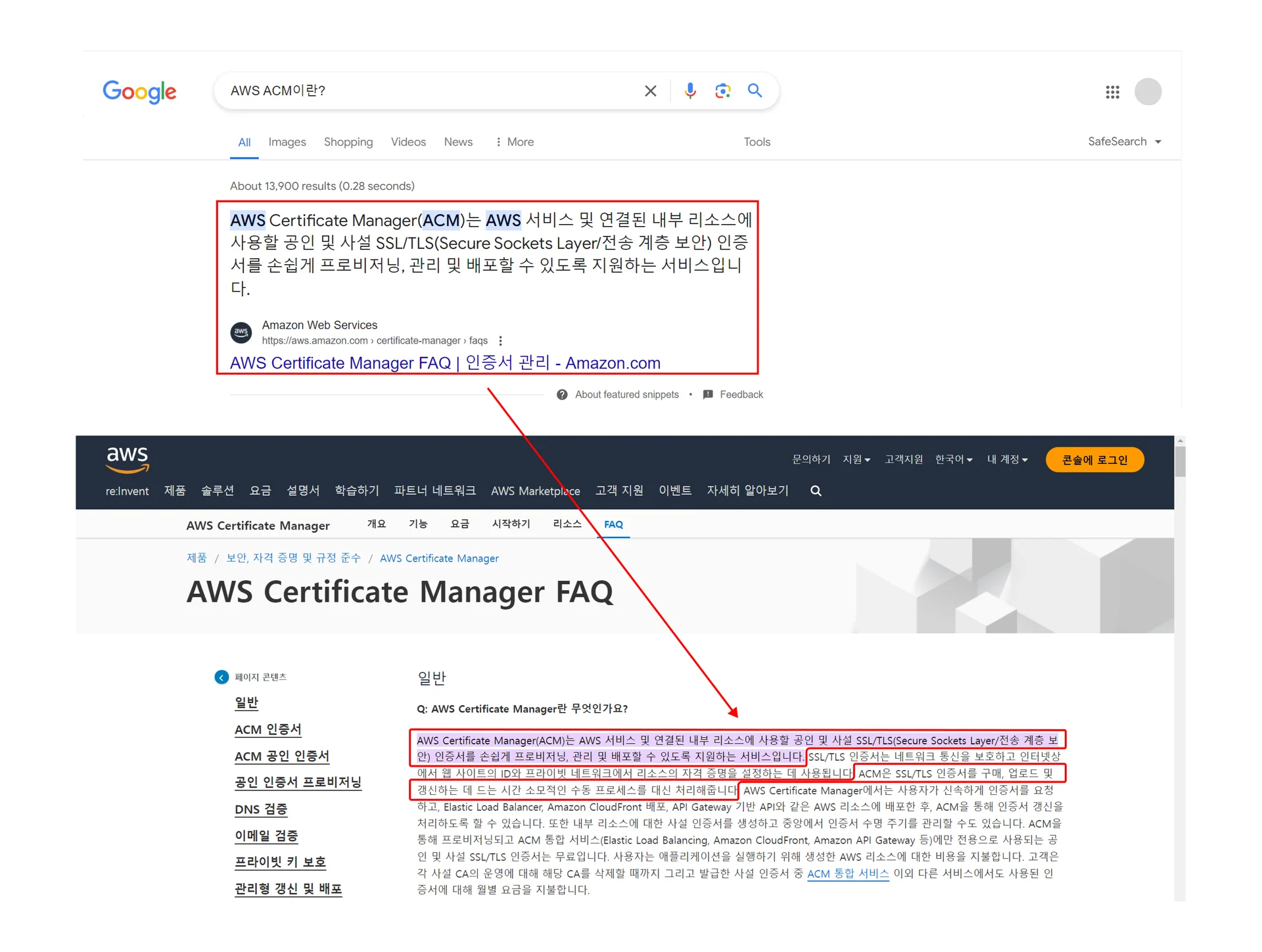Expand the 내 계정 account dropdown
Image resolution: width=1262 pixels, height=952 pixels.
click(x=1006, y=459)
